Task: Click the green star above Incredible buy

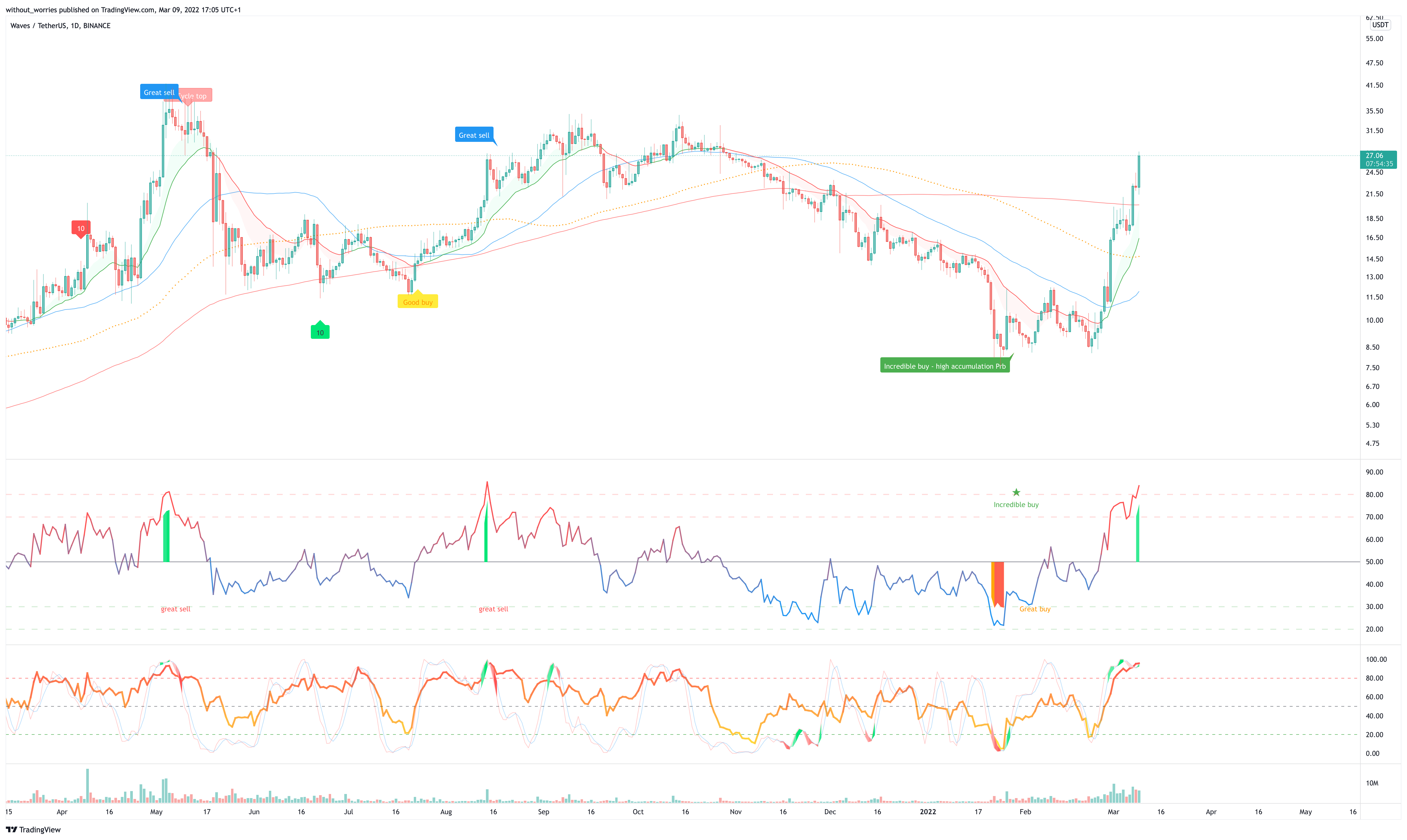Action: click(x=1016, y=492)
